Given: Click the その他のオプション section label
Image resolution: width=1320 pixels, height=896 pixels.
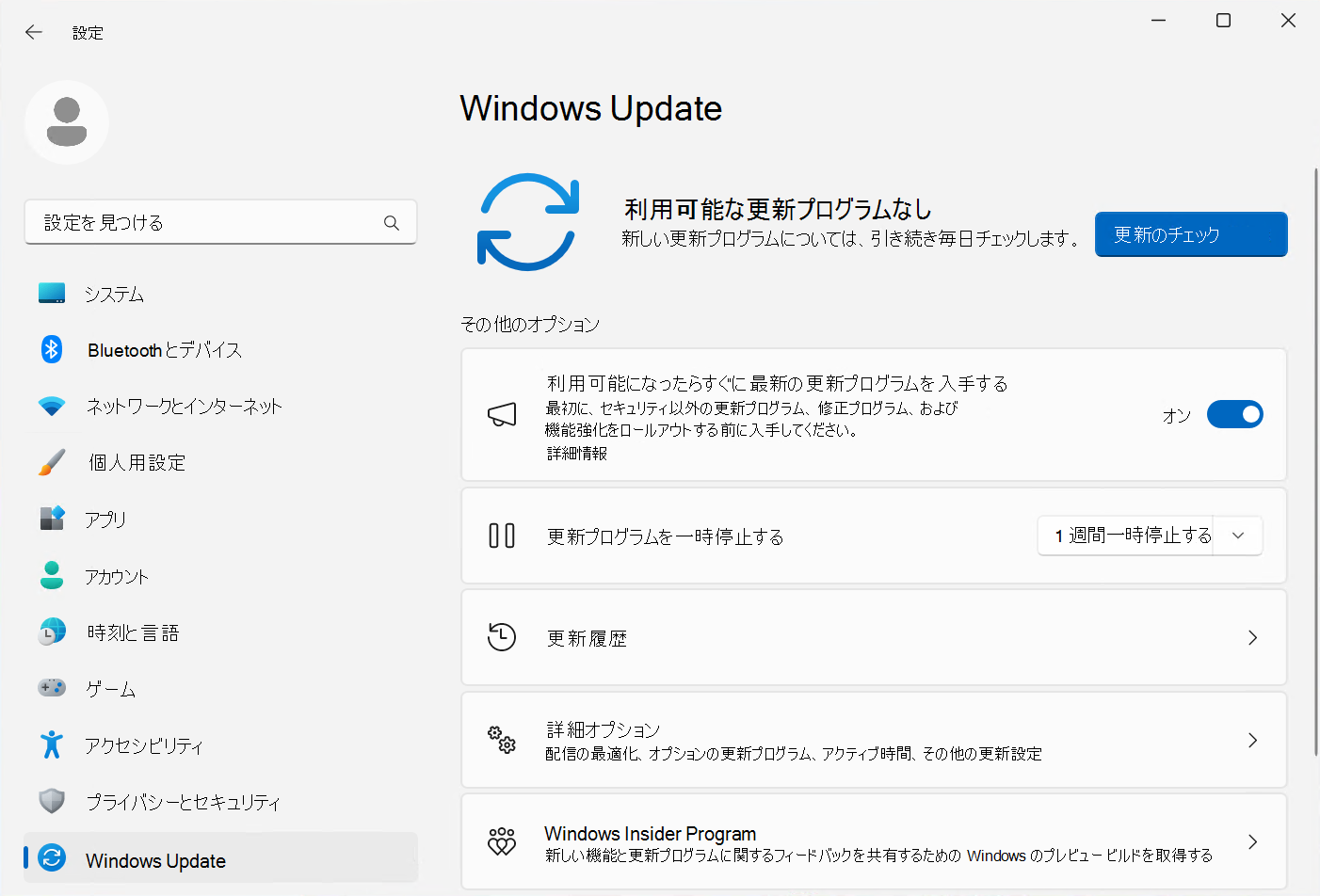Looking at the screenshot, I should tap(530, 325).
